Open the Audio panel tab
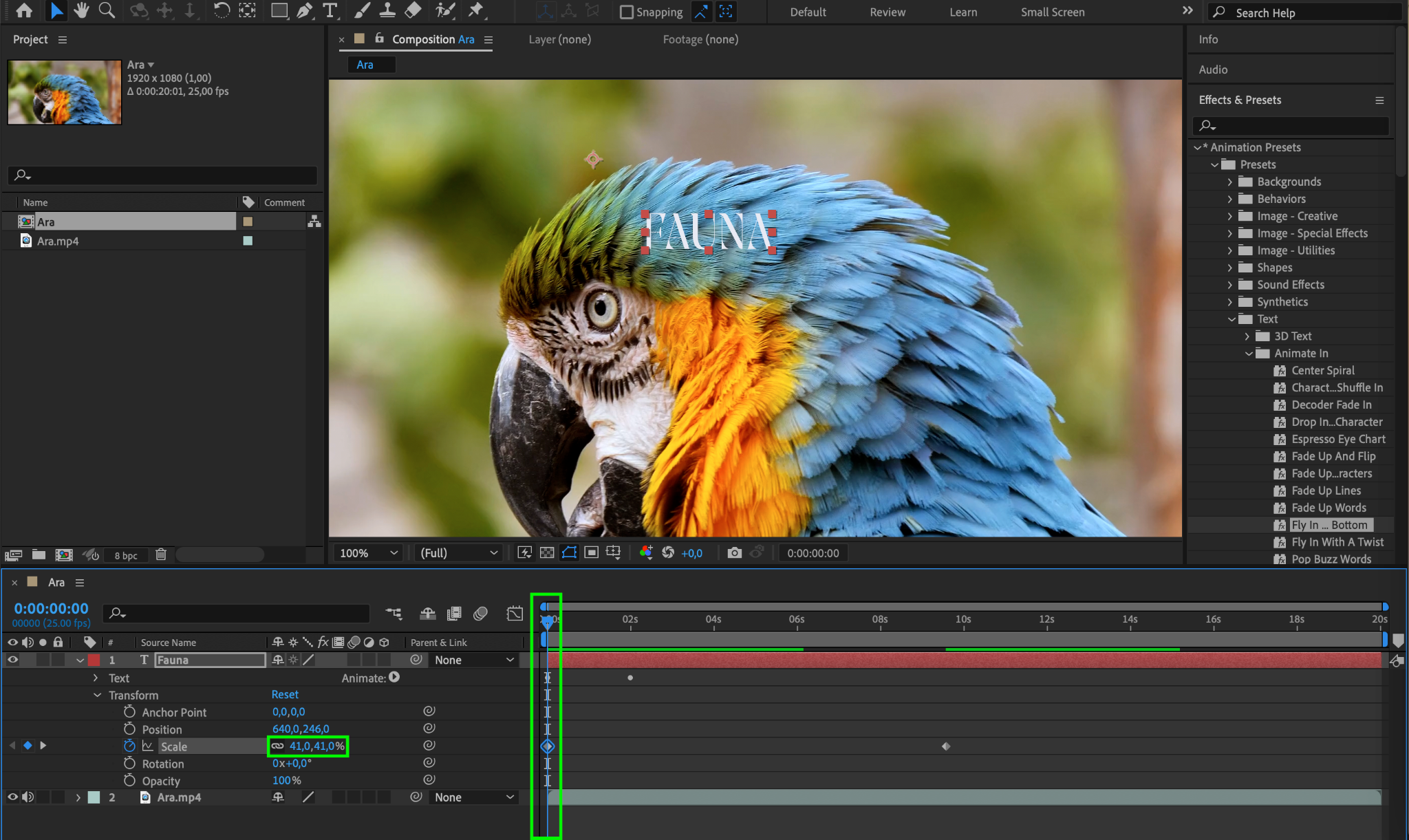The height and width of the screenshot is (840, 1409). (x=1213, y=69)
